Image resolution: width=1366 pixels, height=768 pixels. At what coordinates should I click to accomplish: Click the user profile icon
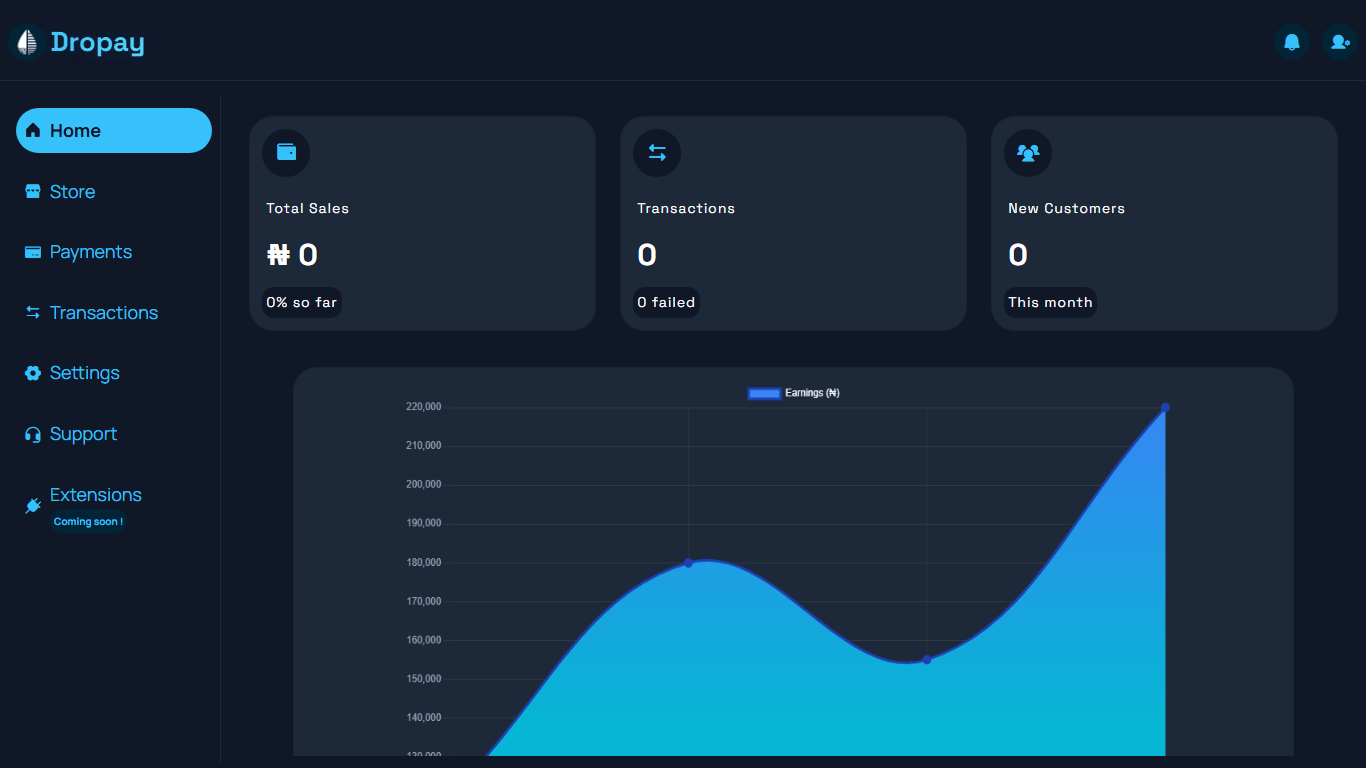pos(1340,42)
